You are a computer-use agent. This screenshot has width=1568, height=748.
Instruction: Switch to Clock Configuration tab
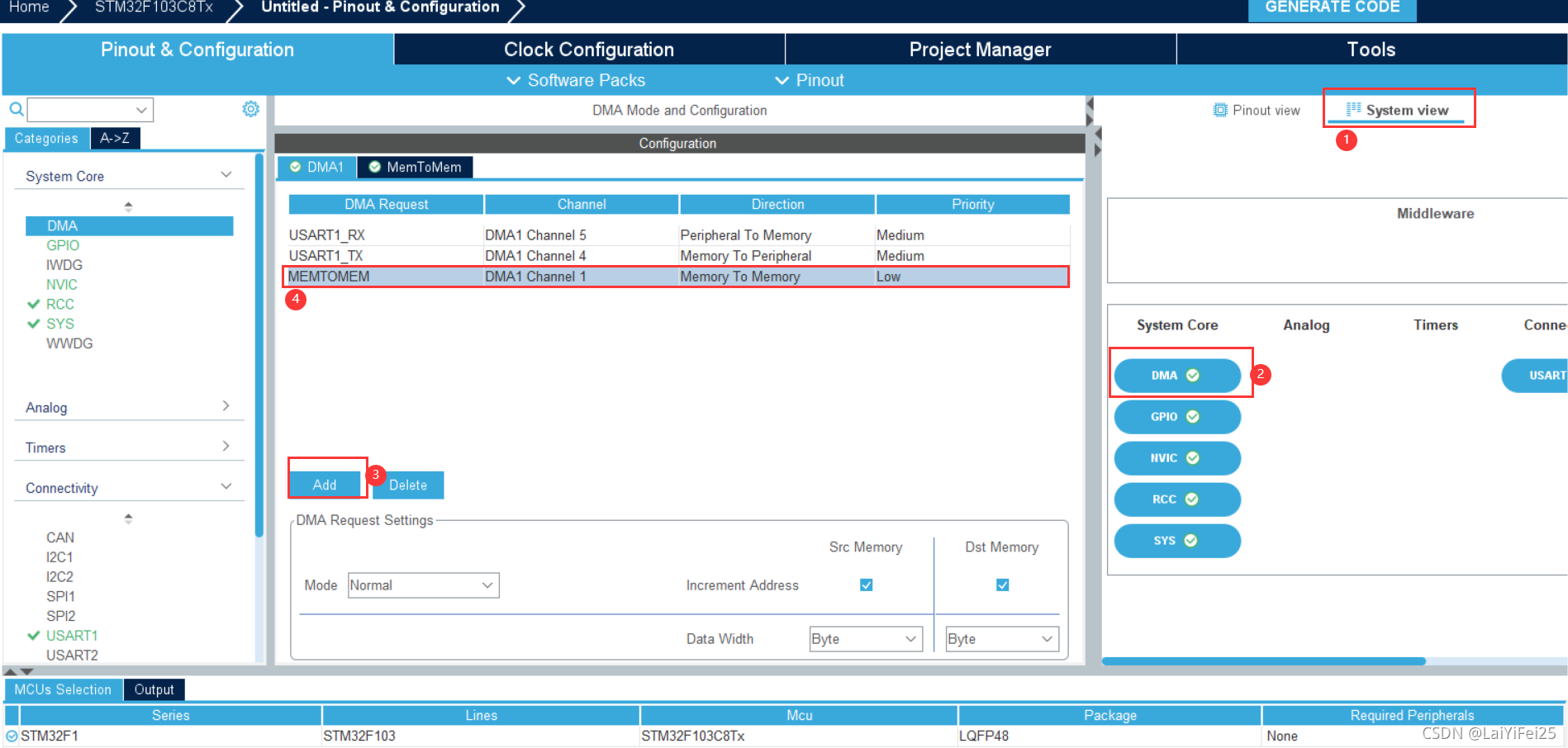(x=589, y=50)
